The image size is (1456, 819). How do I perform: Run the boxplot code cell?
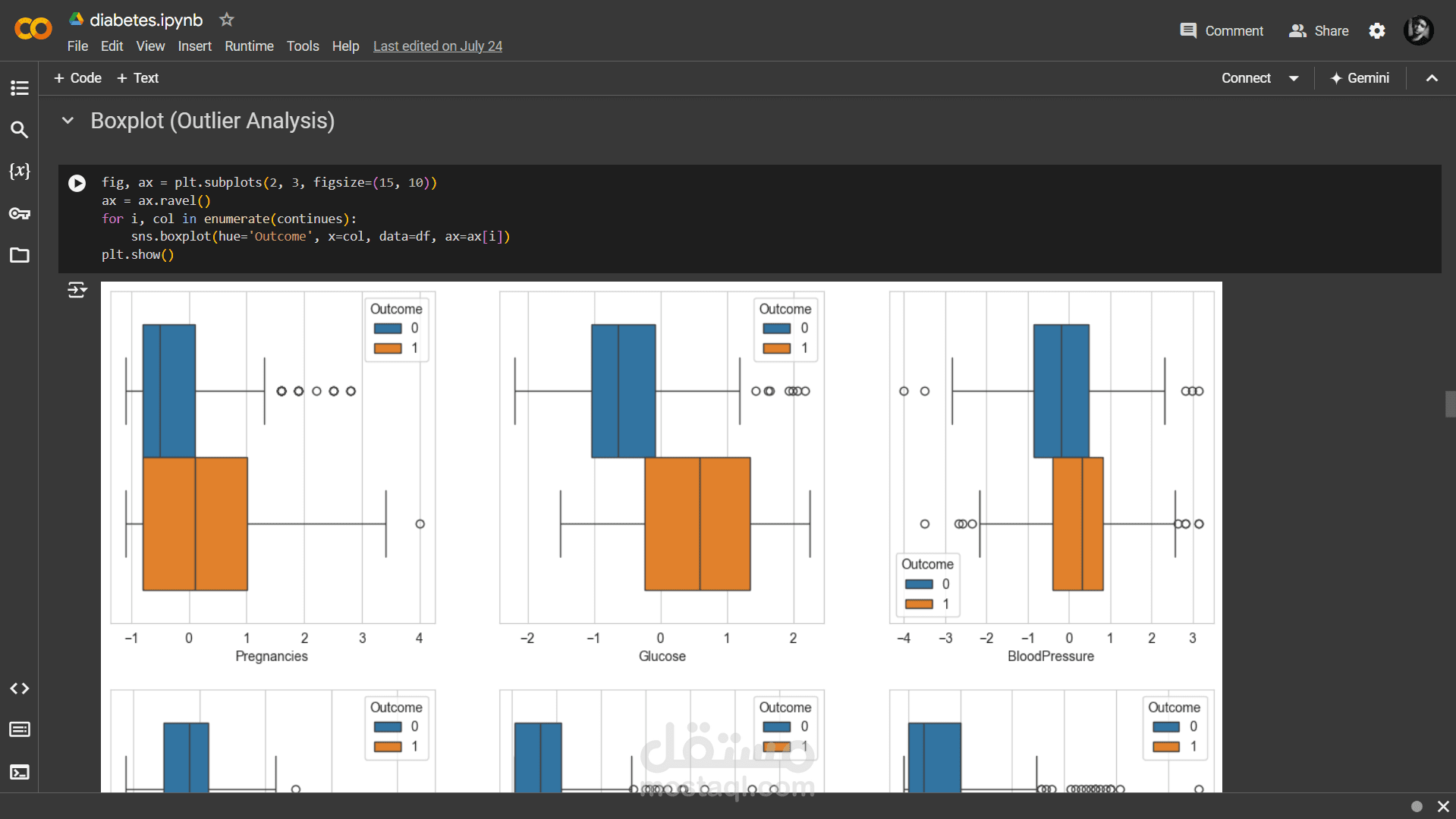[77, 183]
